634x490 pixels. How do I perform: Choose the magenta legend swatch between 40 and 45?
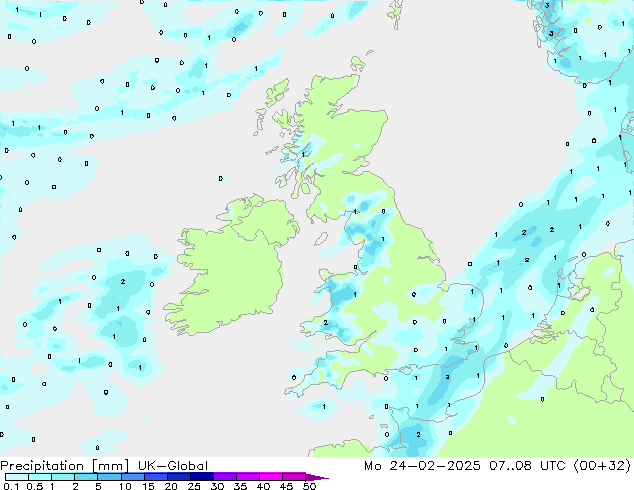(271, 477)
